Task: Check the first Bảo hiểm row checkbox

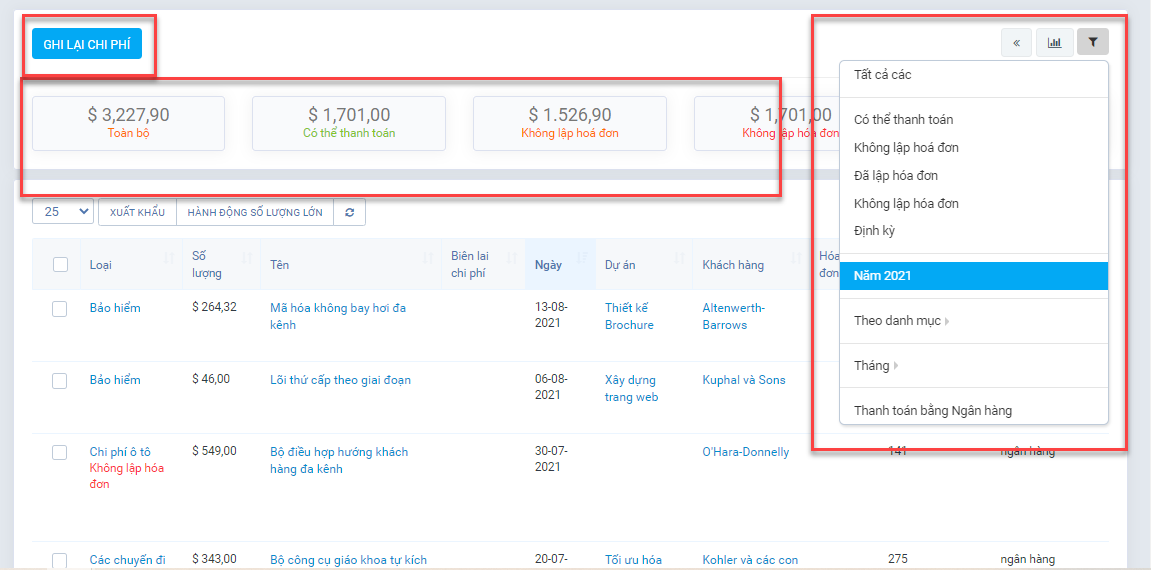Action: [x=60, y=309]
